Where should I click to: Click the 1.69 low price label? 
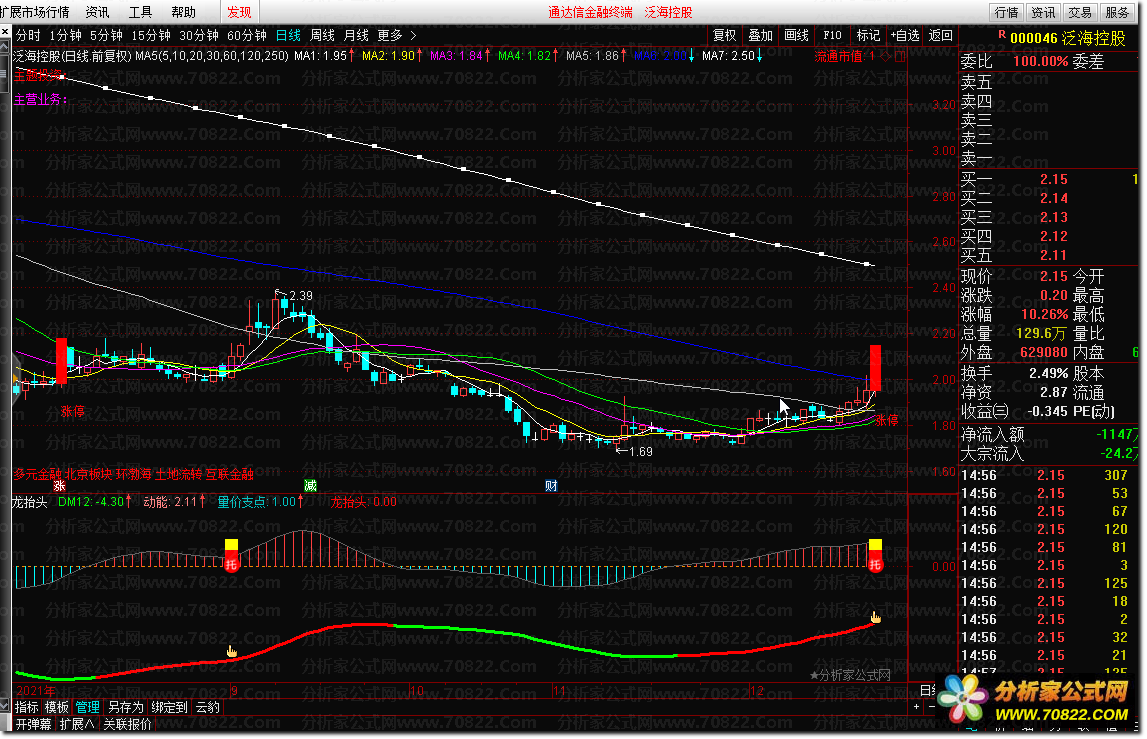click(641, 451)
